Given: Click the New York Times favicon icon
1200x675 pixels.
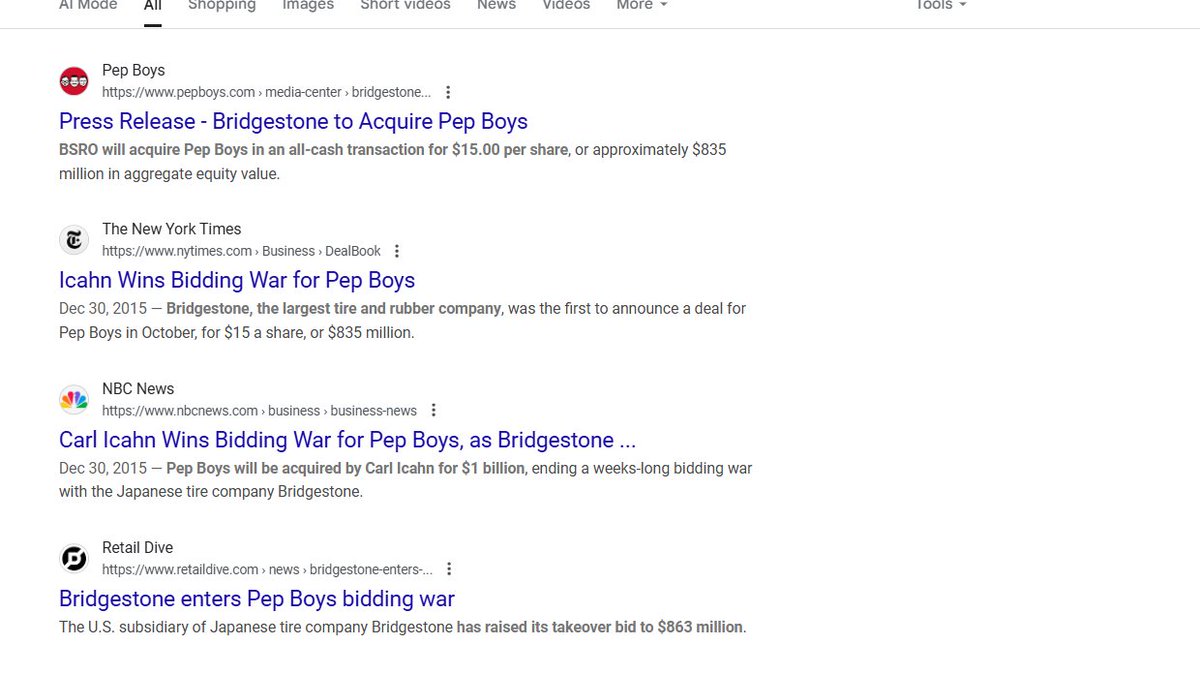Looking at the screenshot, I should point(74,240).
